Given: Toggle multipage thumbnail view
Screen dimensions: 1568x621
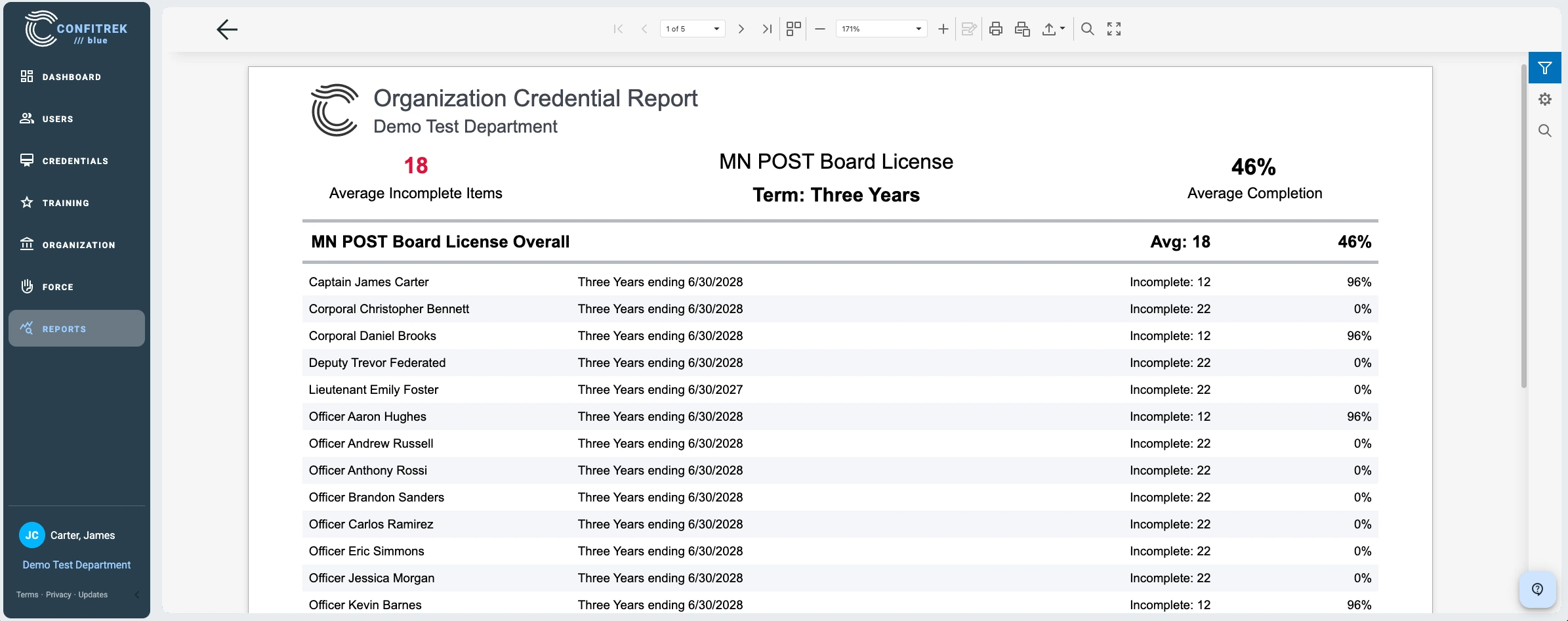Looking at the screenshot, I should point(794,29).
